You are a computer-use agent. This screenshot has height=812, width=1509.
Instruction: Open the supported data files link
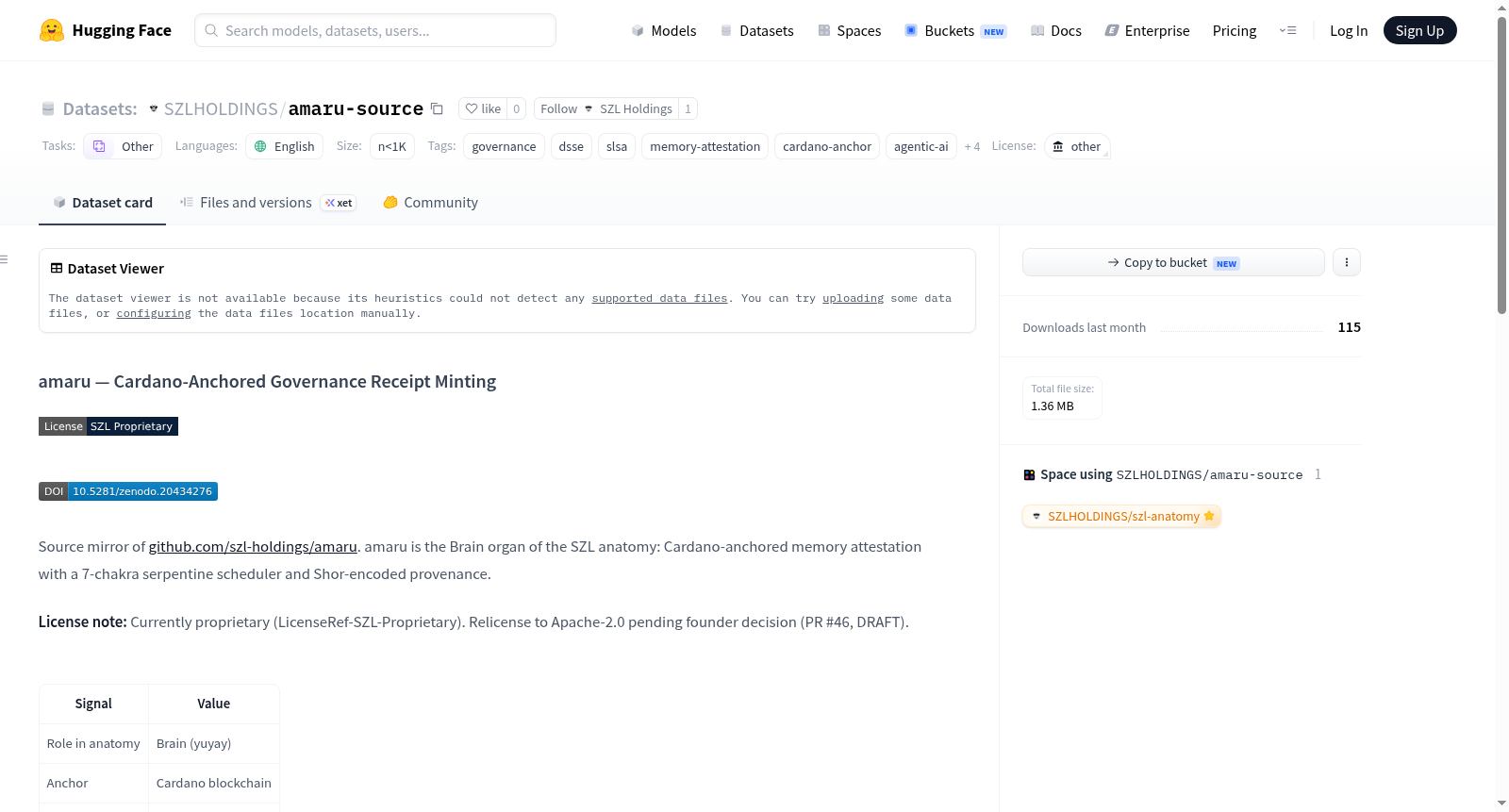(x=659, y=298)
